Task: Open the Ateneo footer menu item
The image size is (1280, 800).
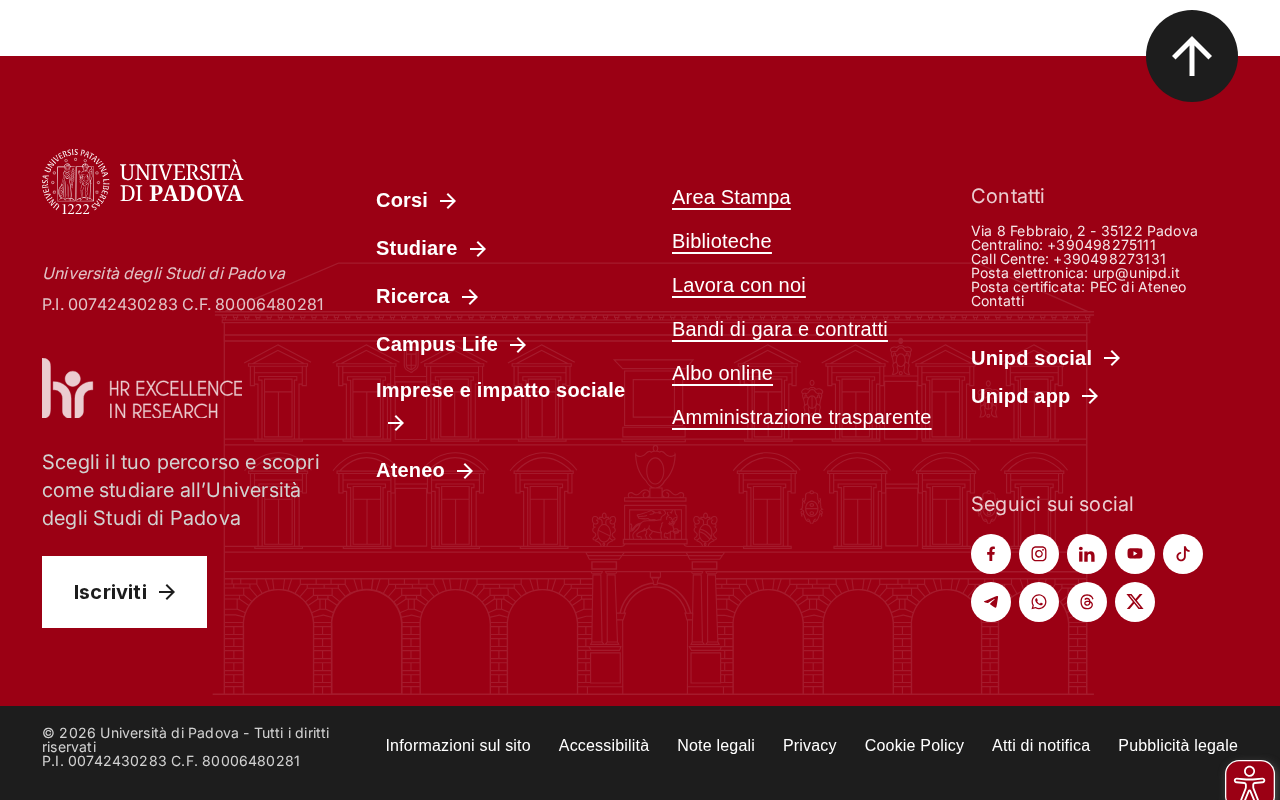Action: [424, 470]
